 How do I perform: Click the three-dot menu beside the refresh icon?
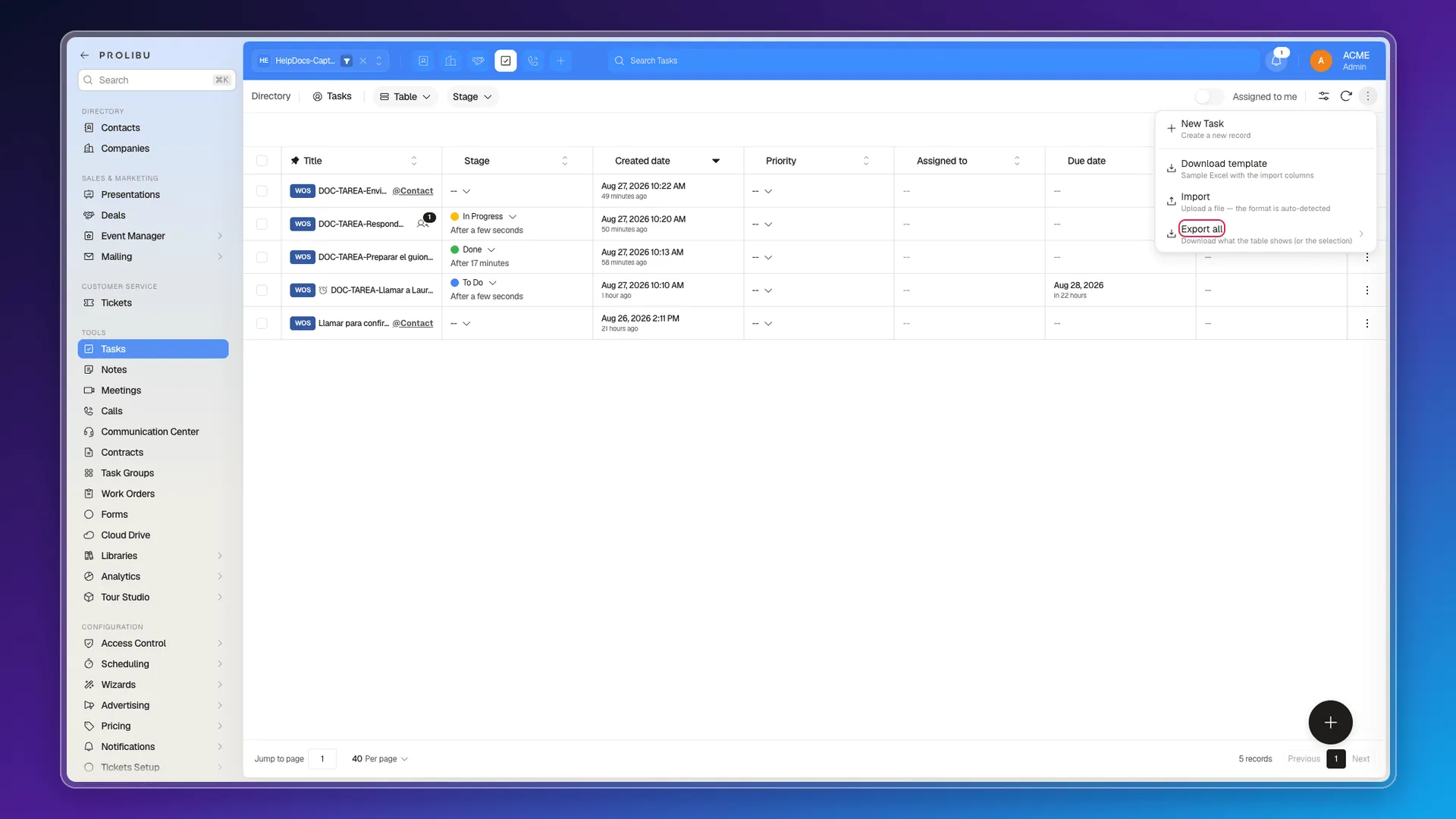(x=1368, y=96)
